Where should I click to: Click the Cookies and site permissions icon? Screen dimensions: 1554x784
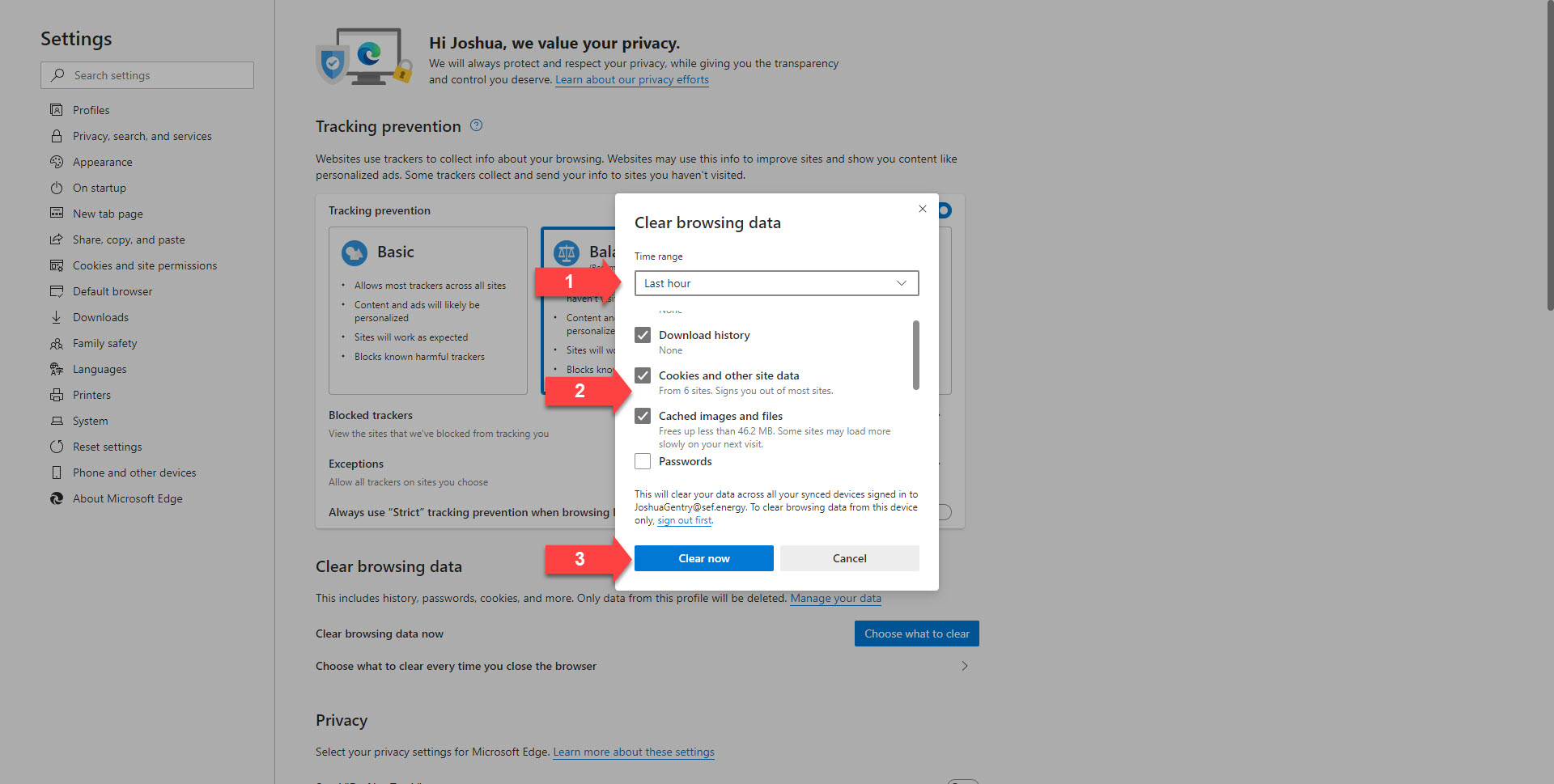pyautogui.click(x=57, y=265)
